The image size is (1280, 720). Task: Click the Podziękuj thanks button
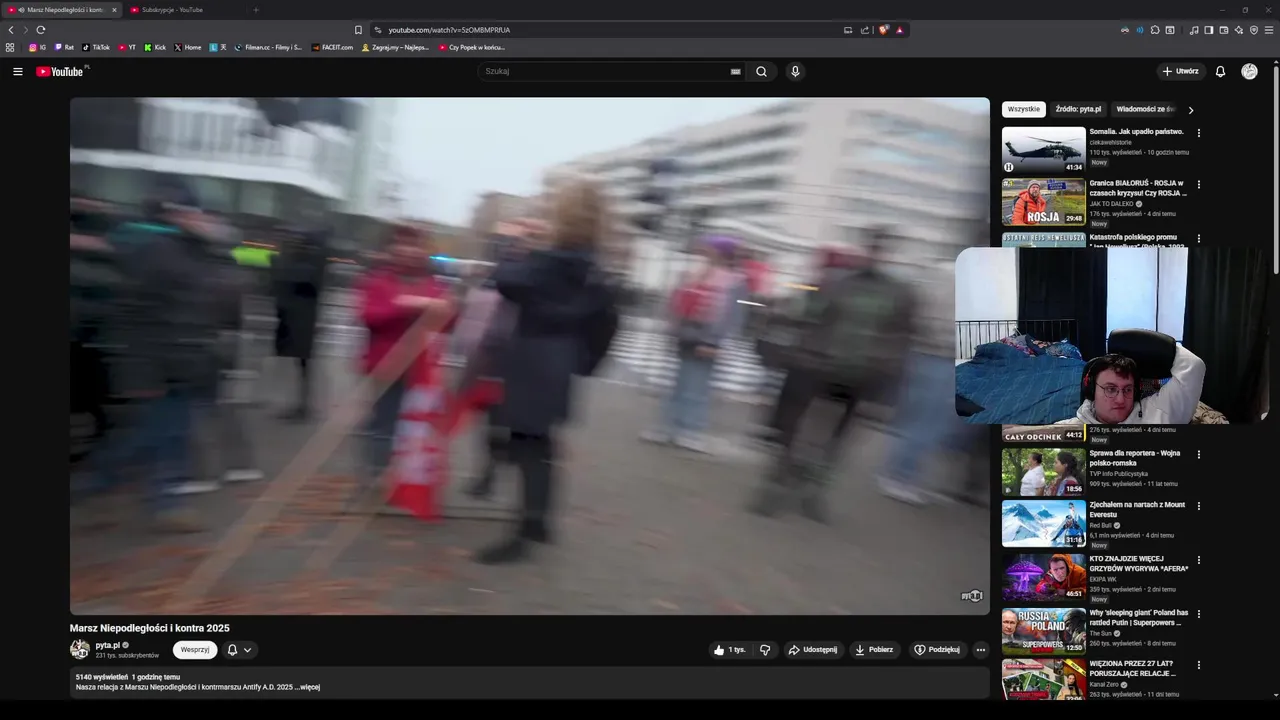937,649
